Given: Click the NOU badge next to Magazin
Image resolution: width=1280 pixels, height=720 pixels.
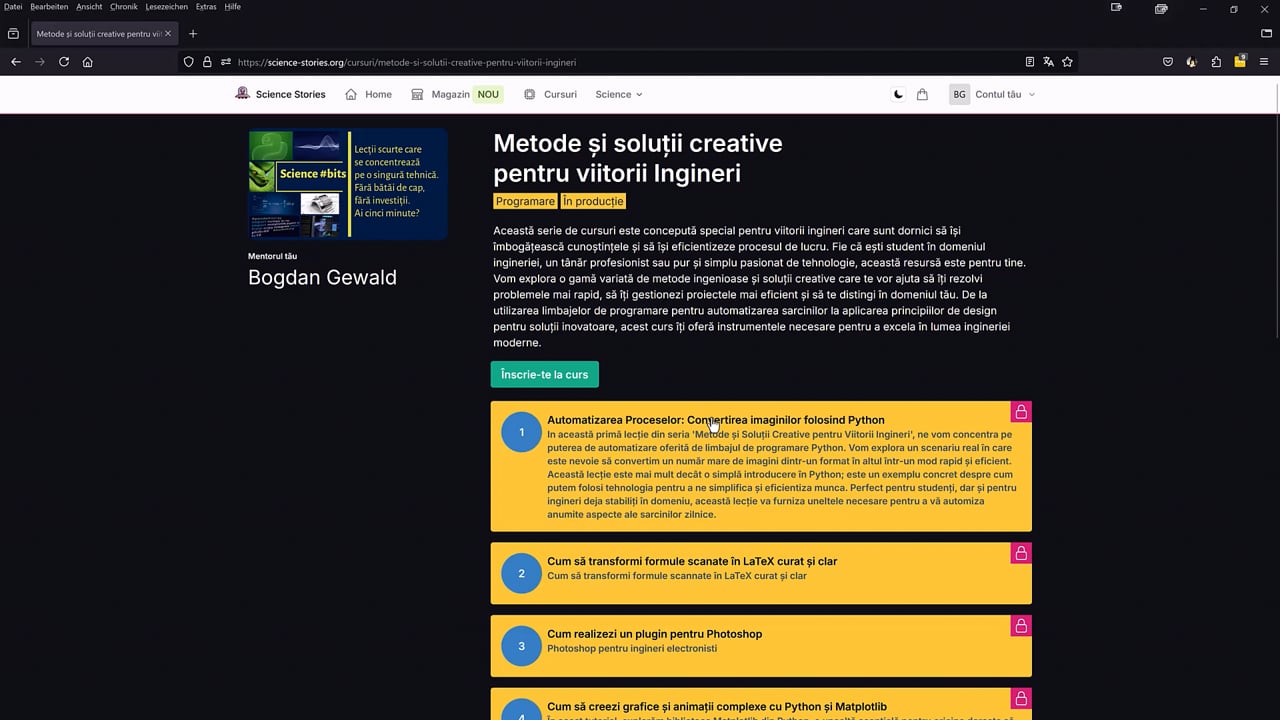Looking at the screenshot, I should click(x=488, y=94).
